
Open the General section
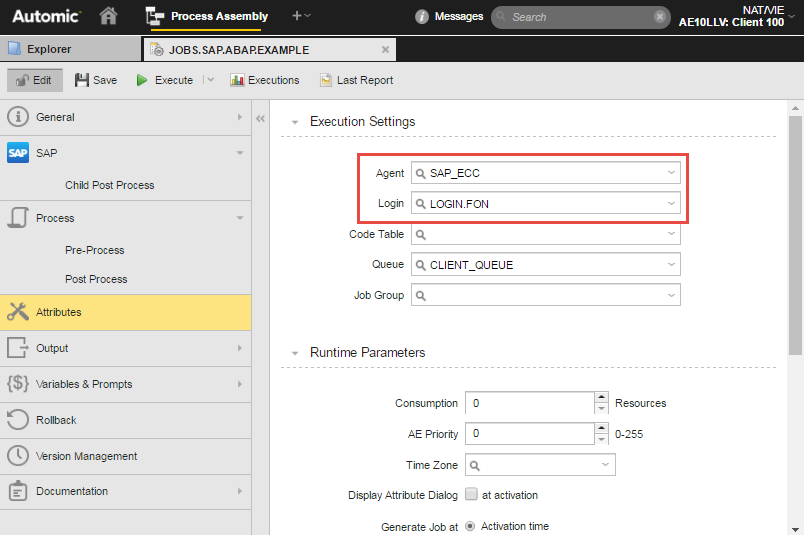point(126,117)
